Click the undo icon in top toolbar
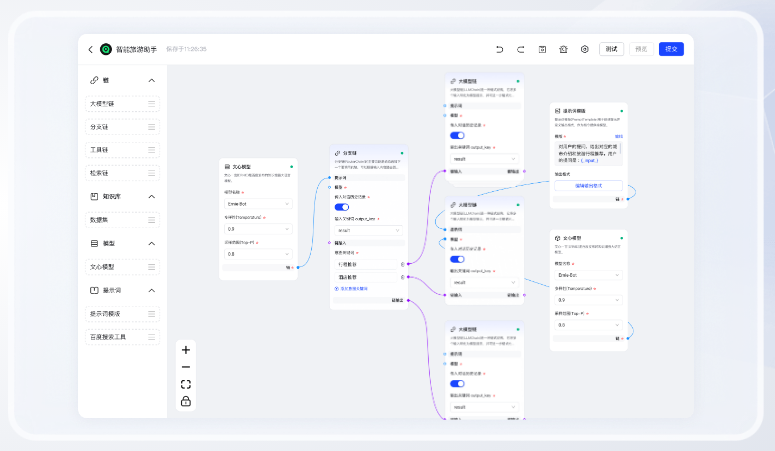The image size is (775, 451). [x=499, y=49]
